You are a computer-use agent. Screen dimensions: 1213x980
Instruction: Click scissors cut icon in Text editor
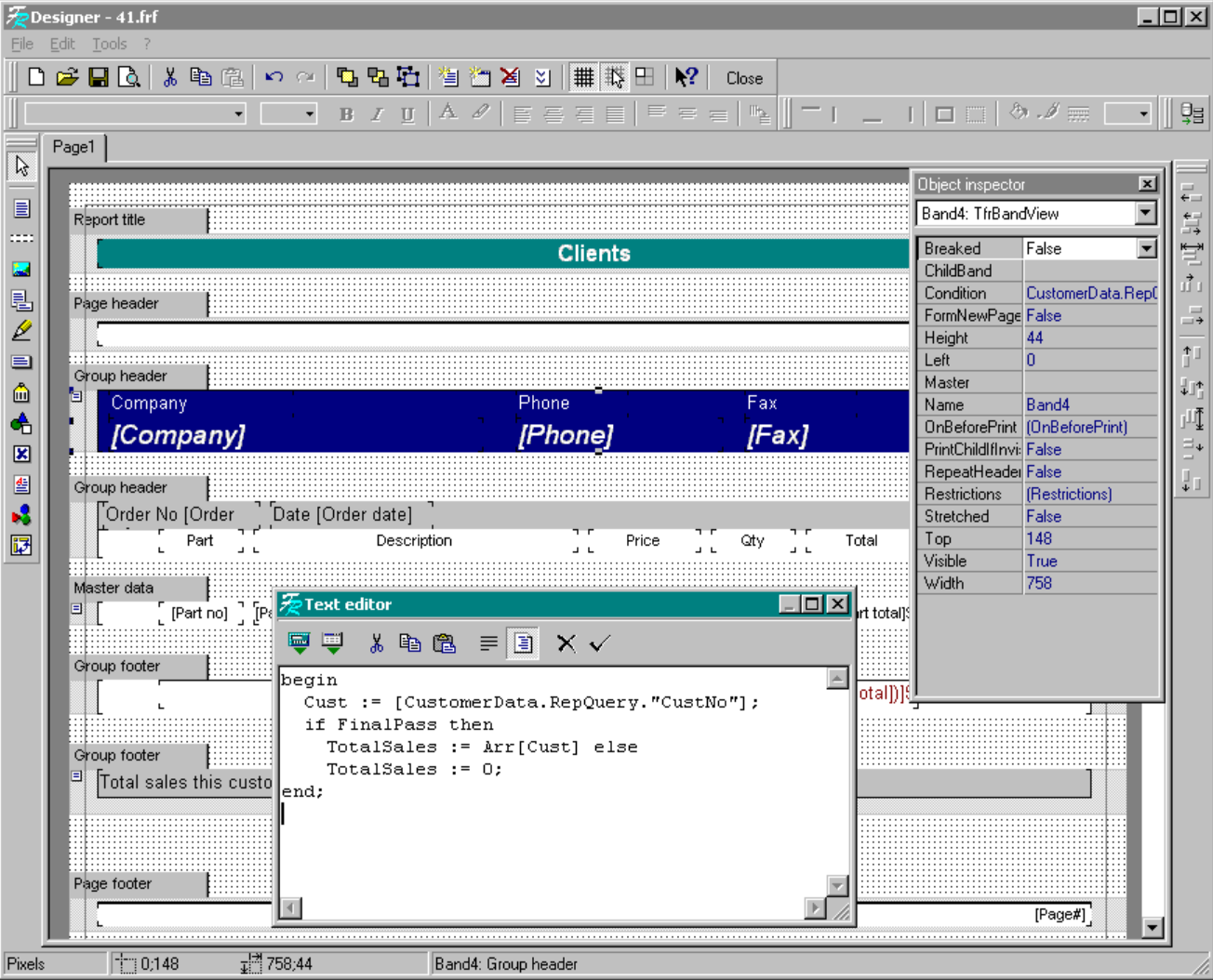click(x=377, y=643)
